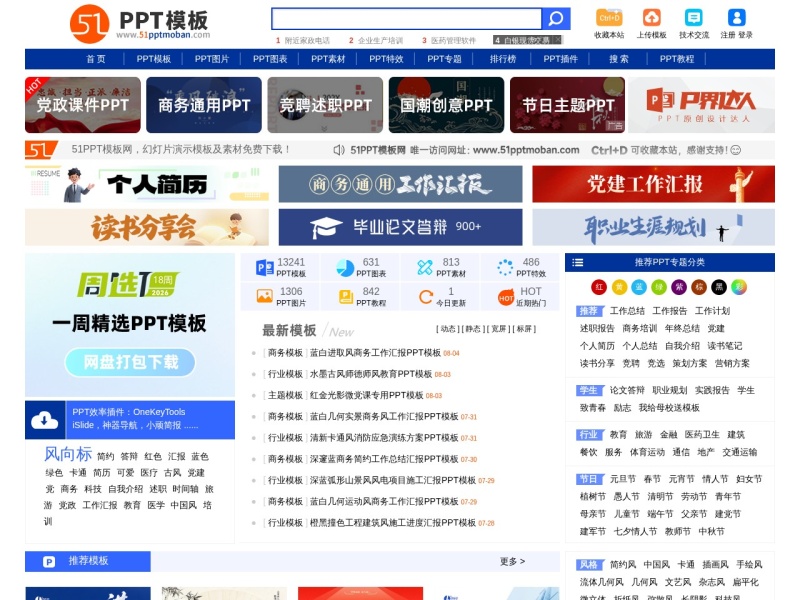Open the 排行榜 navigation item
The width and height of the screenshot is (800, 600).
click(x=503, y=59)
